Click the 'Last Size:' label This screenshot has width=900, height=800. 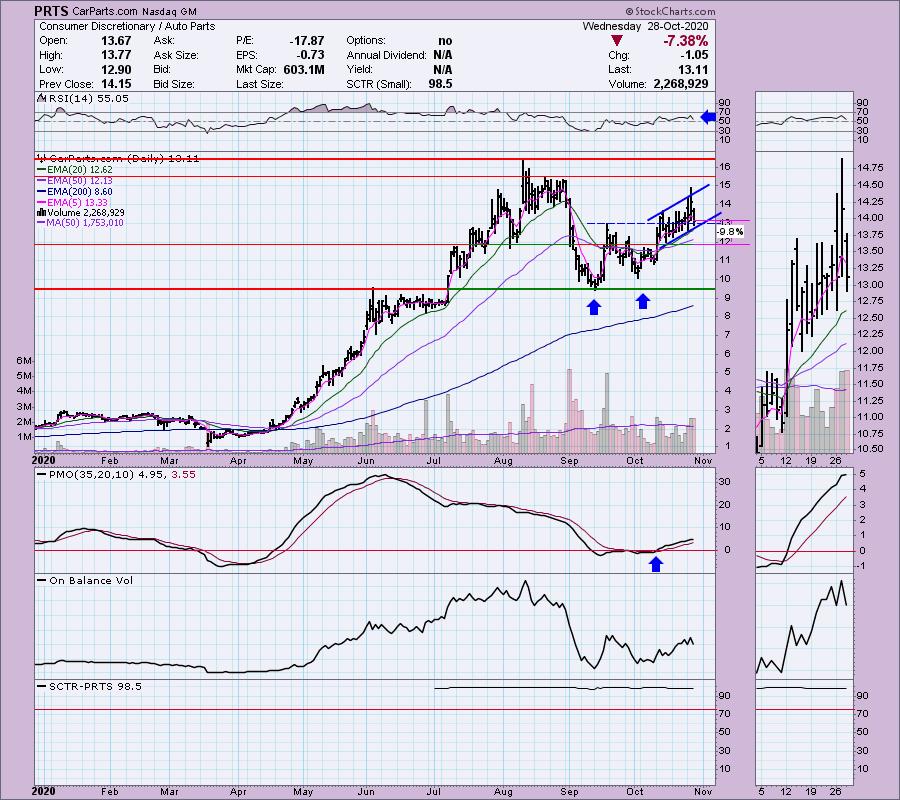pos(259,84)
